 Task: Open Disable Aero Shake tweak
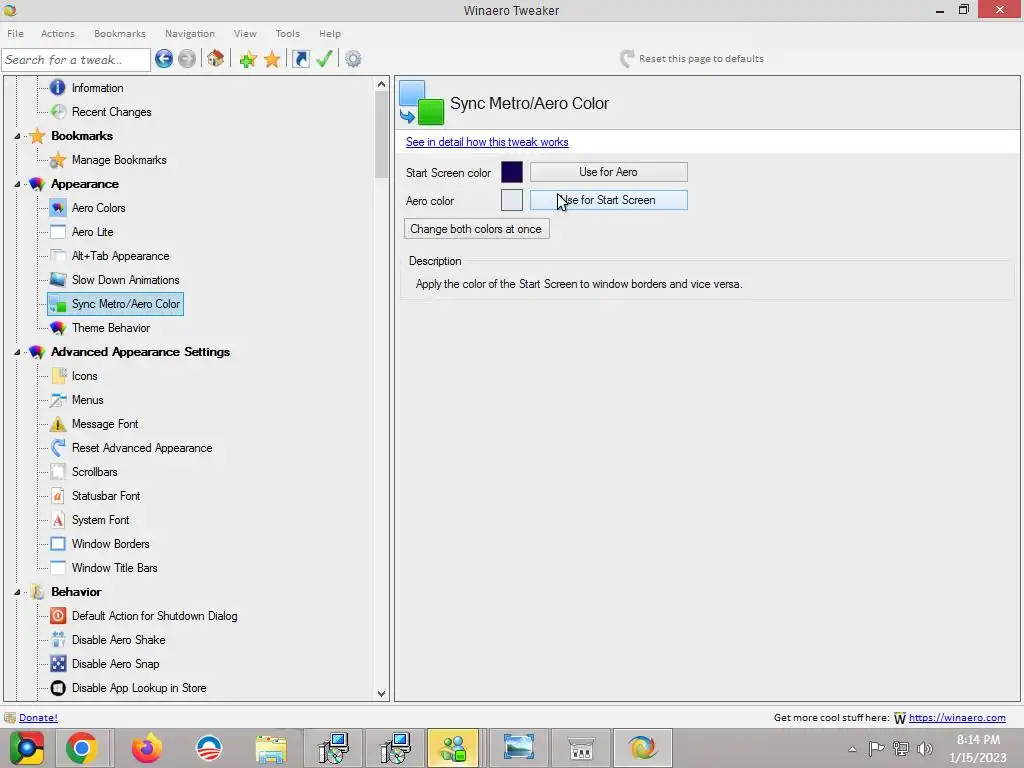point(118,640)
